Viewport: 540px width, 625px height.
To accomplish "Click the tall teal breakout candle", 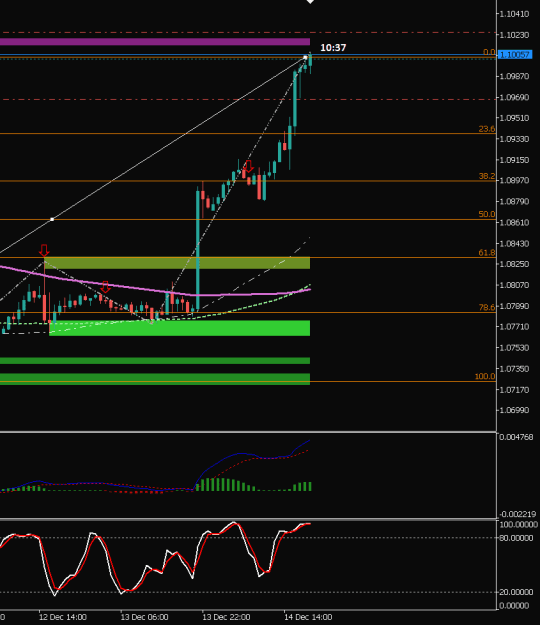I will click(198, 250).
